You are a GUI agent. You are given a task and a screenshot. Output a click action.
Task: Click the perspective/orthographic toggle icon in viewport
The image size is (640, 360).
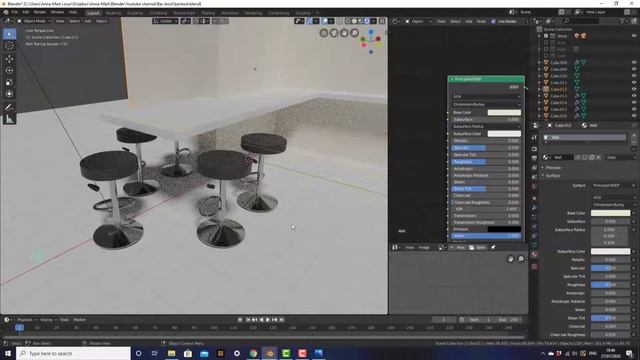point(324,33)
